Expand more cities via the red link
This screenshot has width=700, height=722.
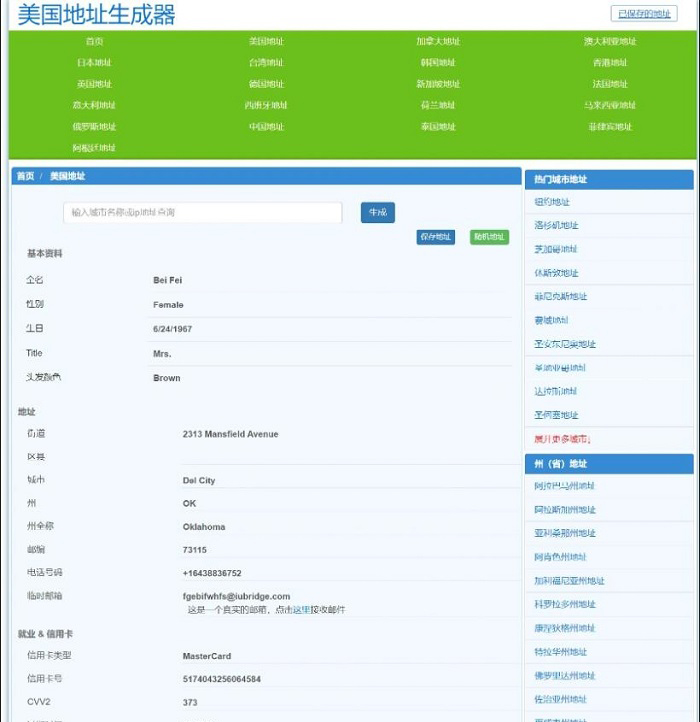click(x=562, y=439)
